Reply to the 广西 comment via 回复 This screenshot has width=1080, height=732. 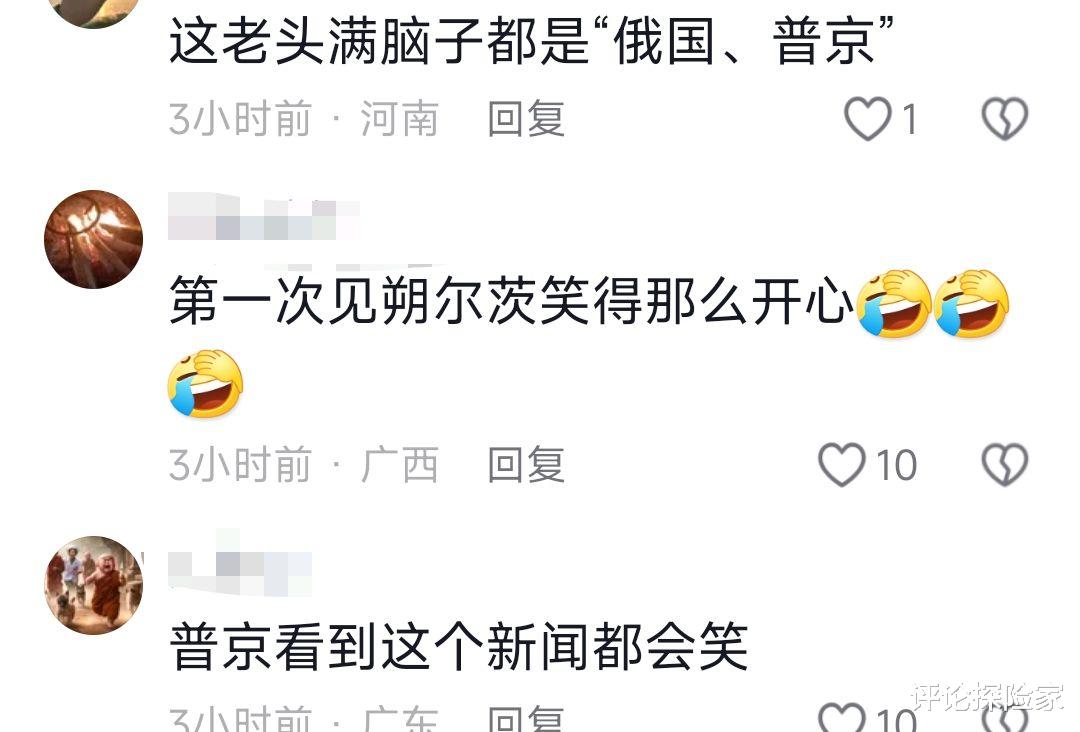pos(526,465)
